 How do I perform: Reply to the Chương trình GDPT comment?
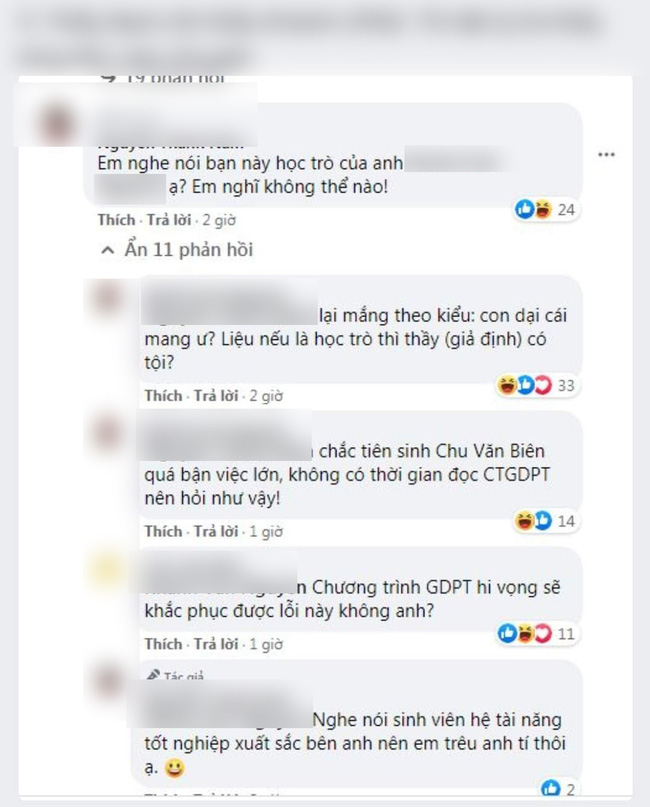pyautogui.click(x=216, y=643)
